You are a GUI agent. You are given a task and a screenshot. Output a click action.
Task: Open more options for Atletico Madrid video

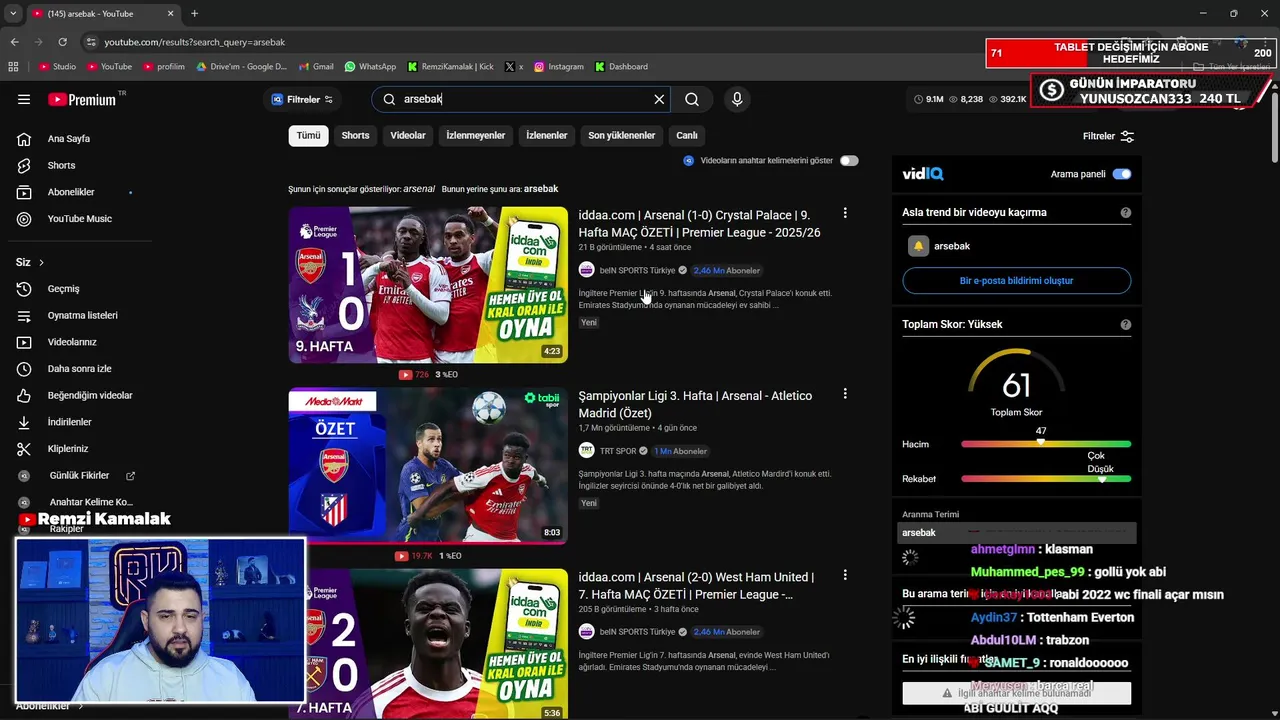(845, 394)
